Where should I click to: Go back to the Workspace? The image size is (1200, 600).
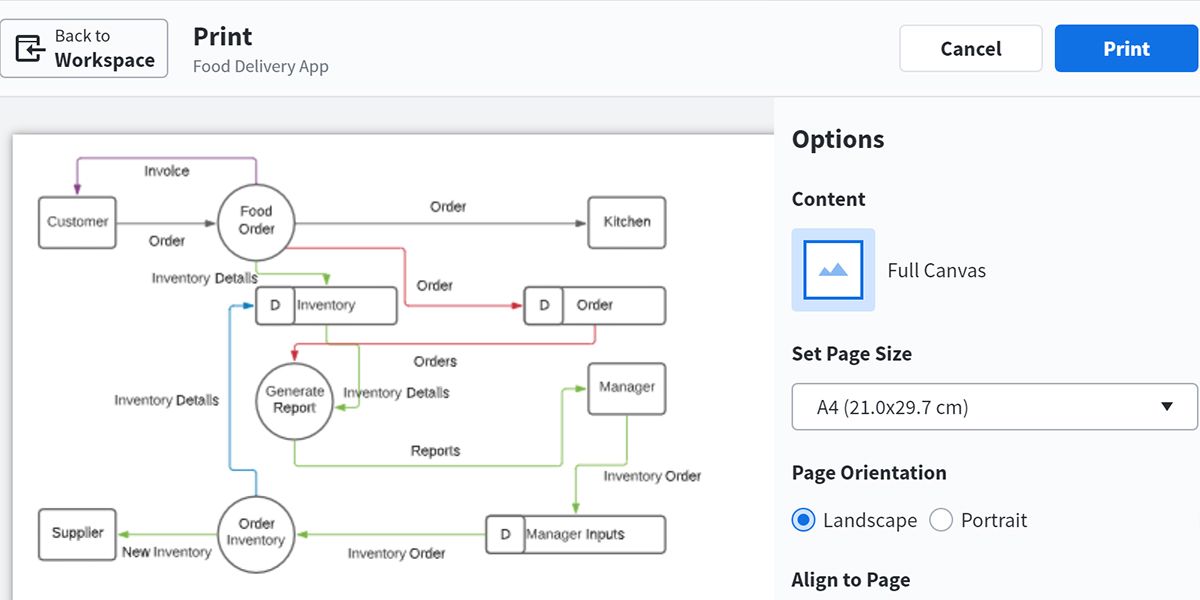[x=84, y=48]
